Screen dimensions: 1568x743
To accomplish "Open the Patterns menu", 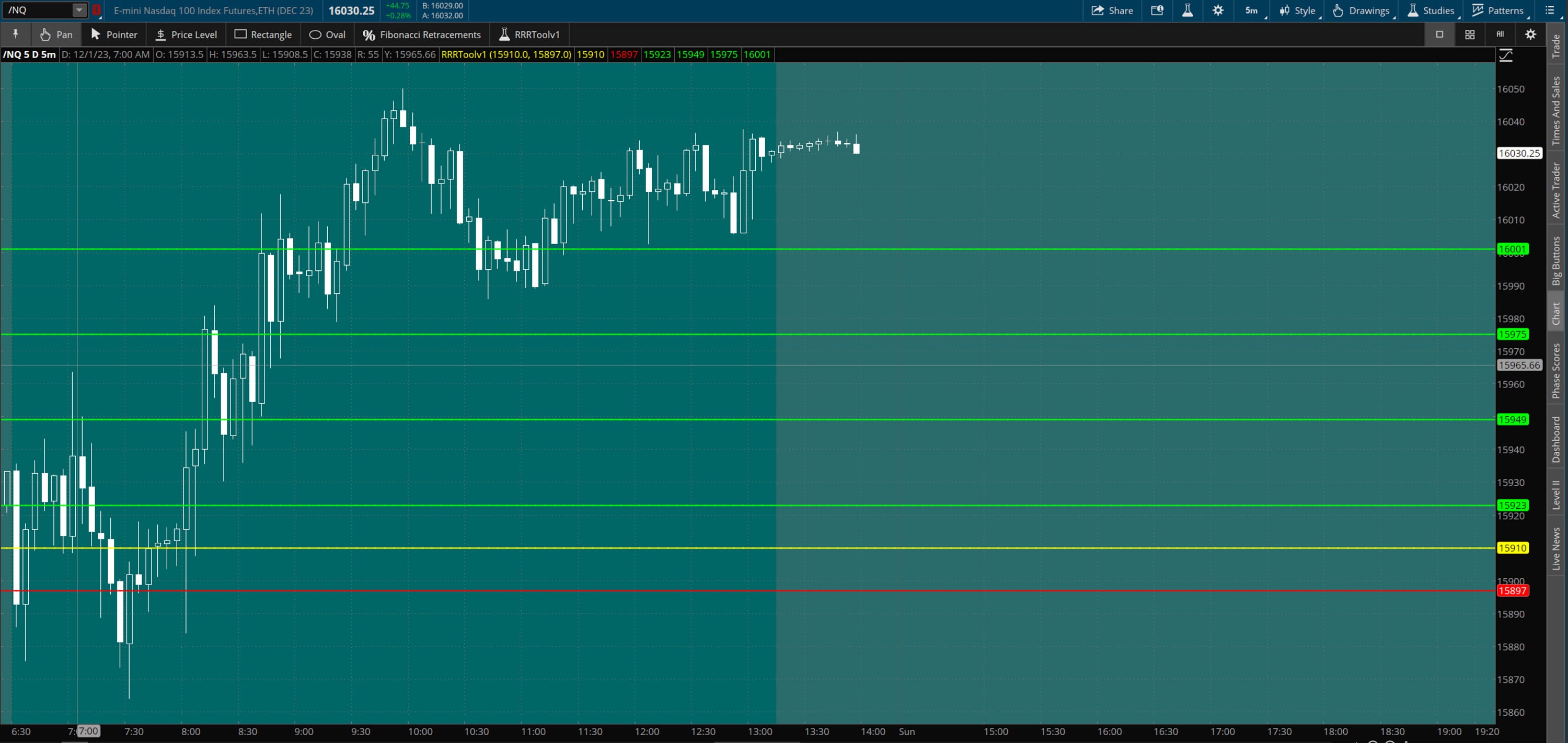I will click(1498, 10).
